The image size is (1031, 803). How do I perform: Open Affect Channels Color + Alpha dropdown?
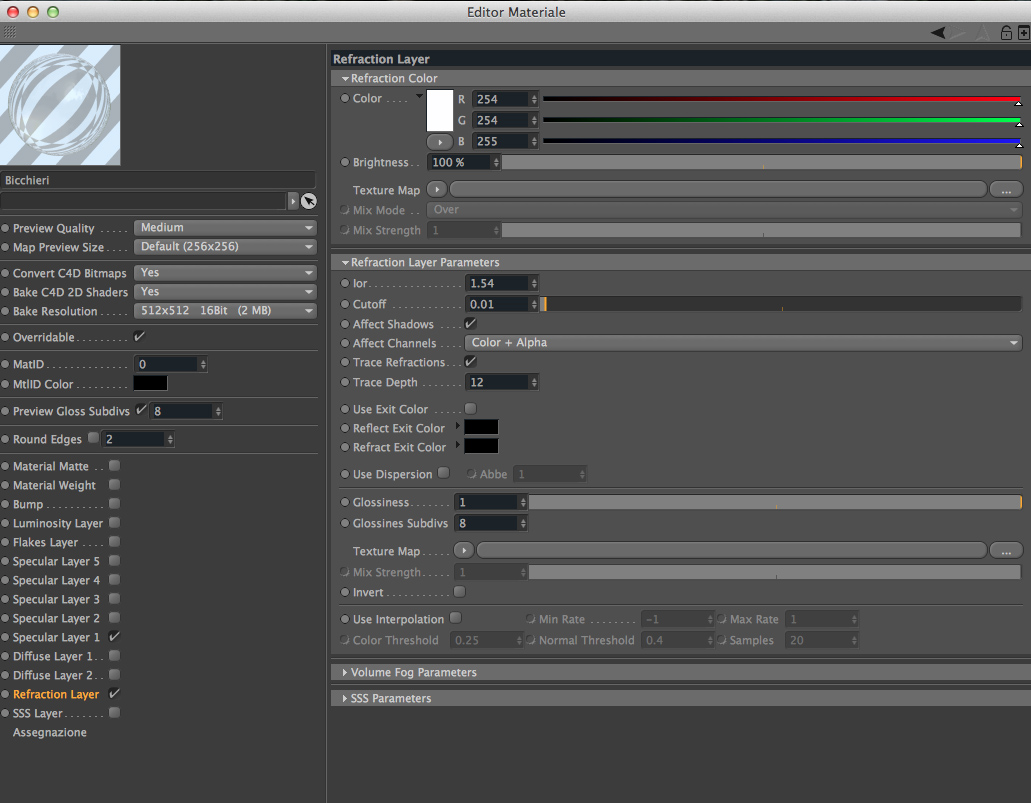pos(743,343)
